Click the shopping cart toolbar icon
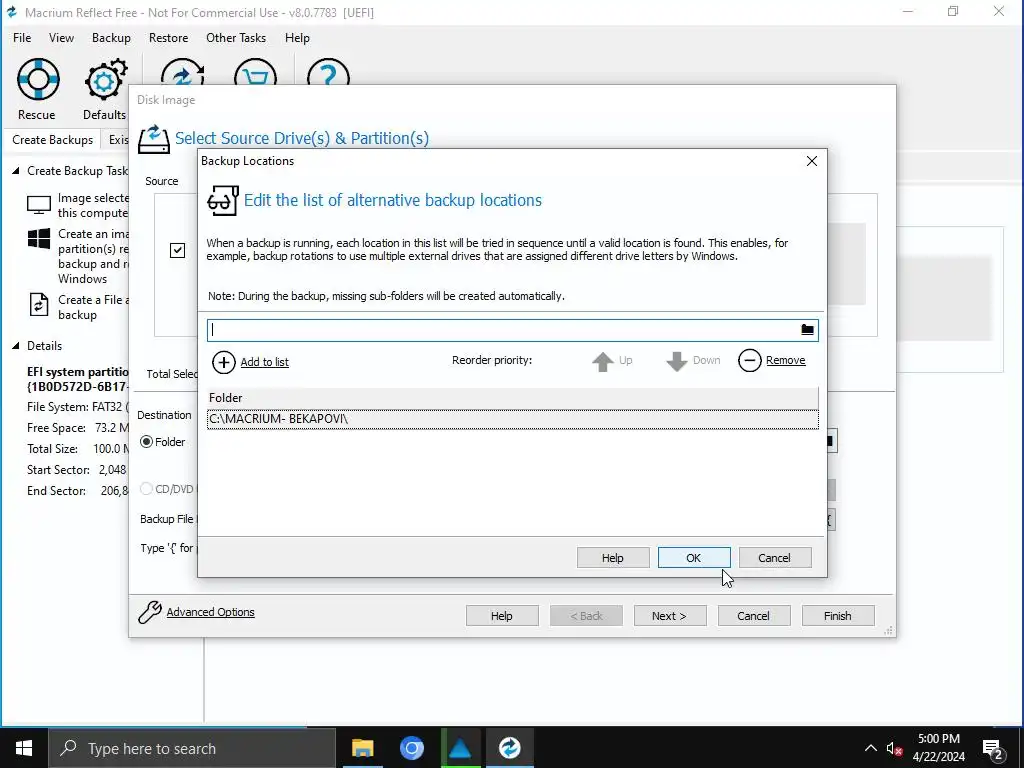The width and height of the screenshot is (1024, 768). 255,72
